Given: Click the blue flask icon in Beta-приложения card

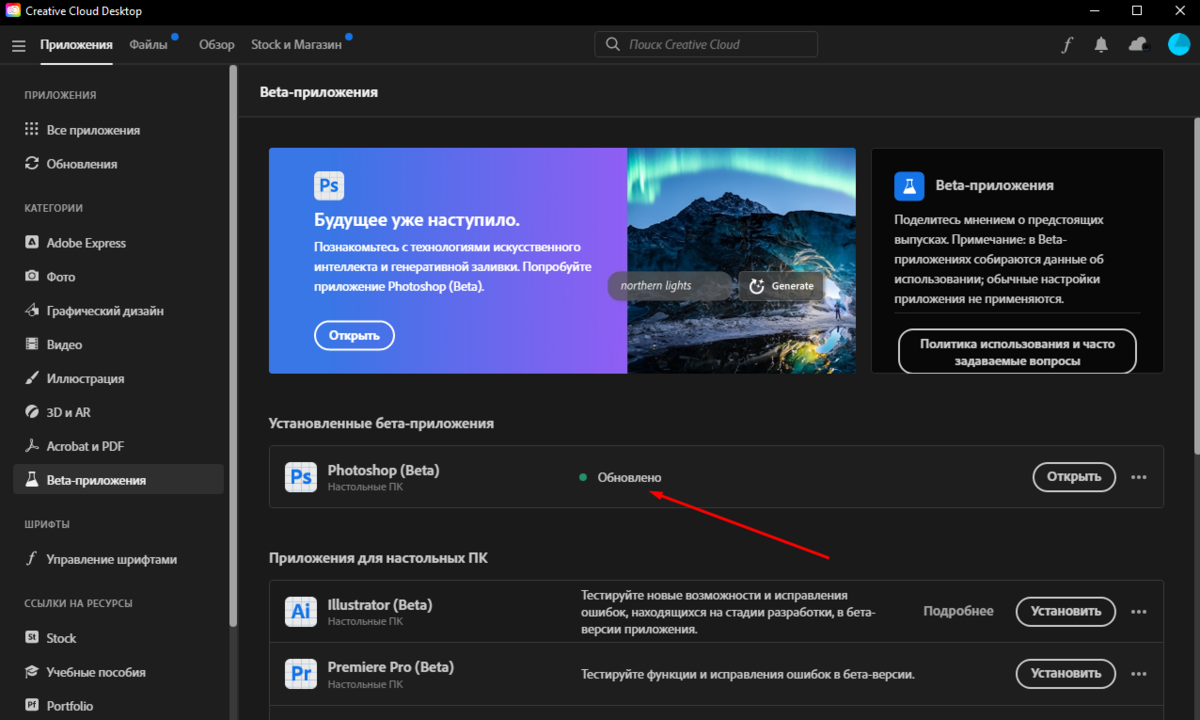Looking at the screenshot, I should 909,185.
